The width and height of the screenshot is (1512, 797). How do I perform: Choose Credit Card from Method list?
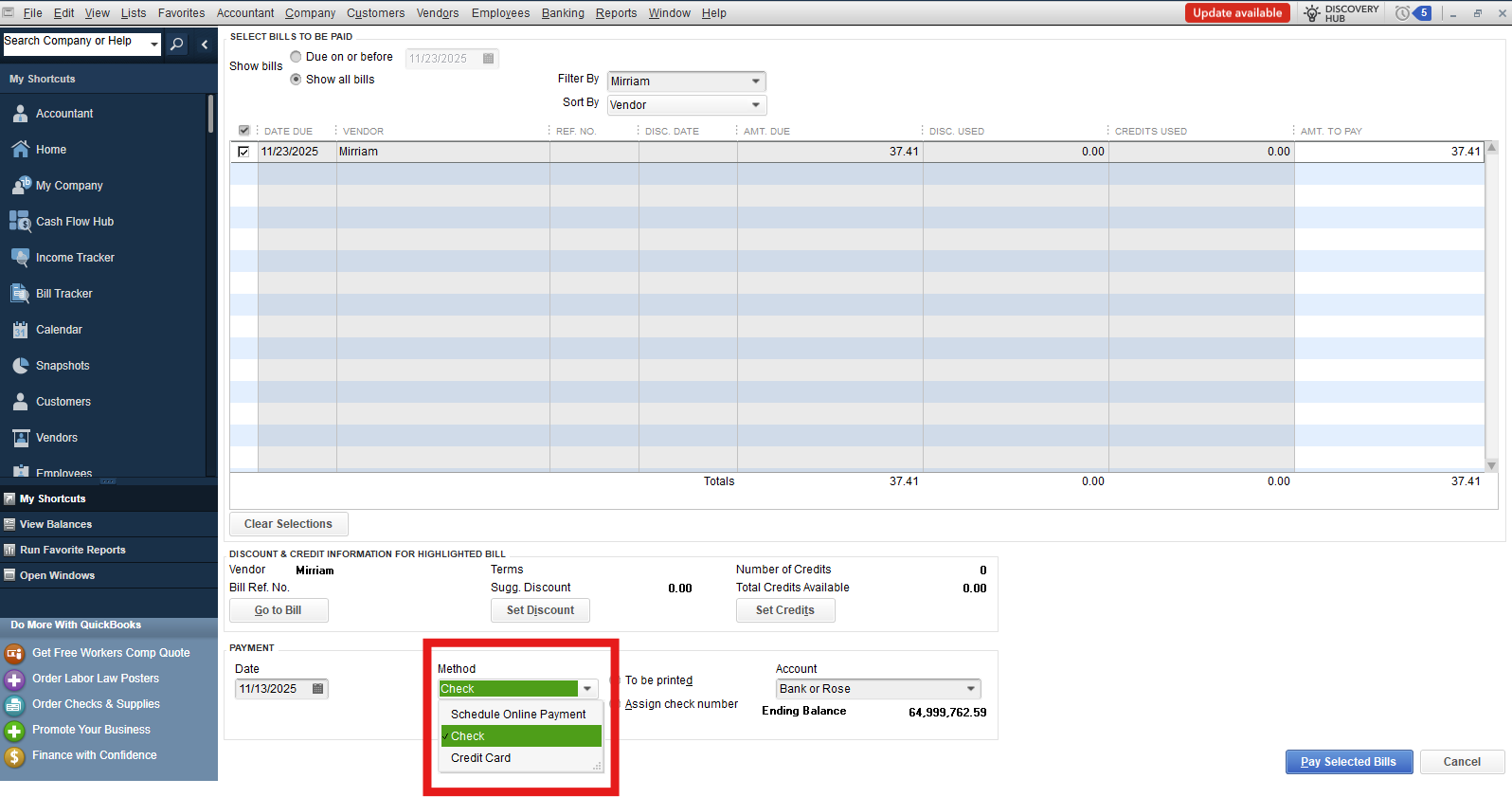point(481,758)
